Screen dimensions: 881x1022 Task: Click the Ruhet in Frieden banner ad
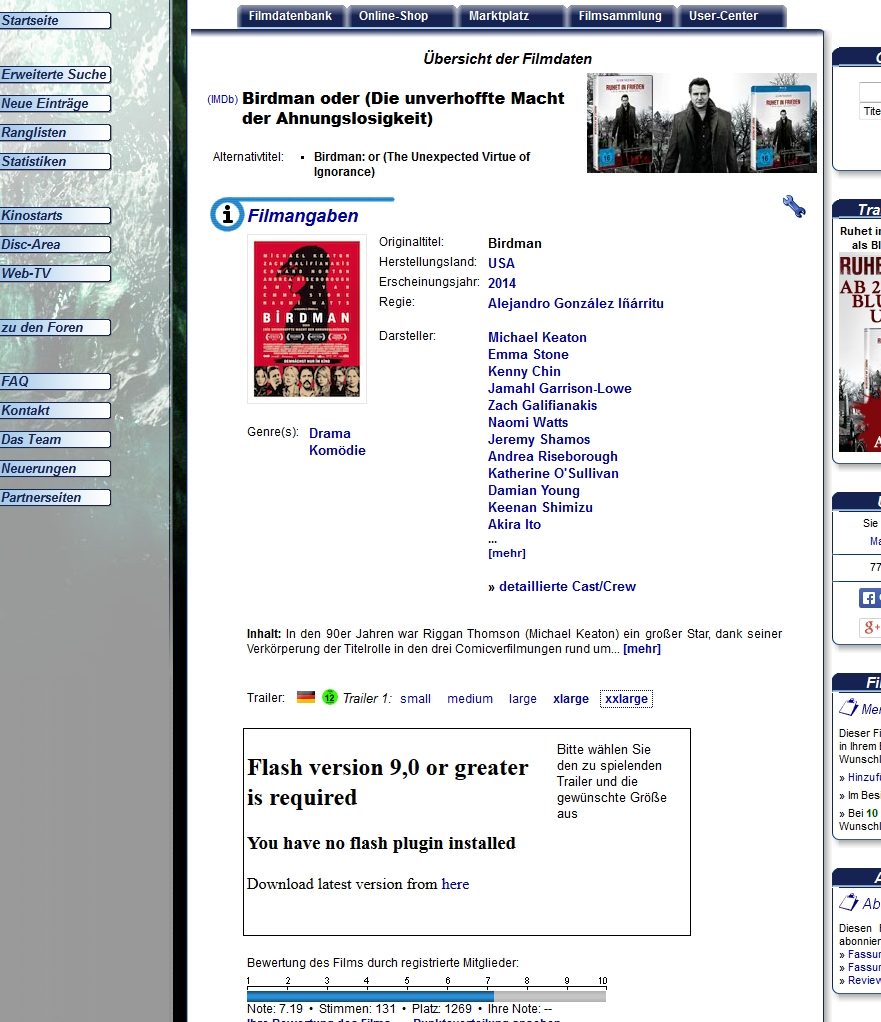click(x=701, y=123)
